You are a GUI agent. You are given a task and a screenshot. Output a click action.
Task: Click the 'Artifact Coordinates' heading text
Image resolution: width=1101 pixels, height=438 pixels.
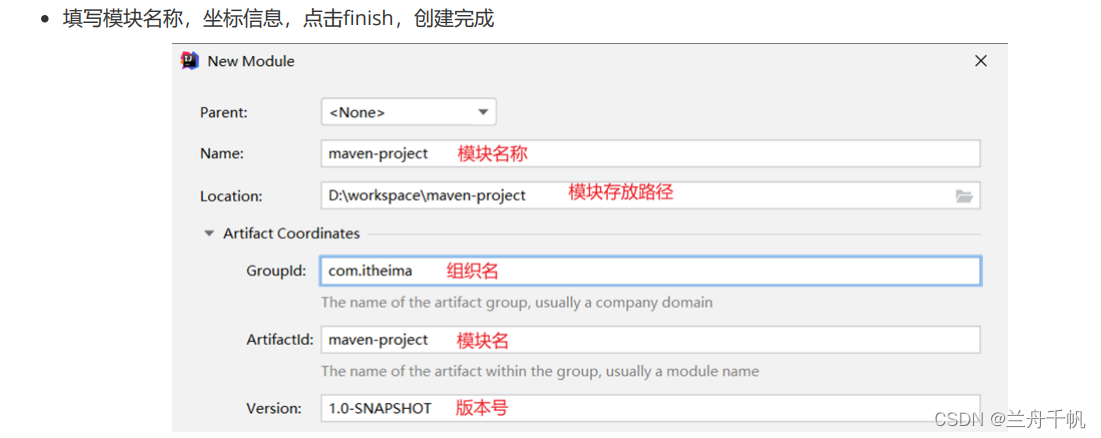coord(291,234)
